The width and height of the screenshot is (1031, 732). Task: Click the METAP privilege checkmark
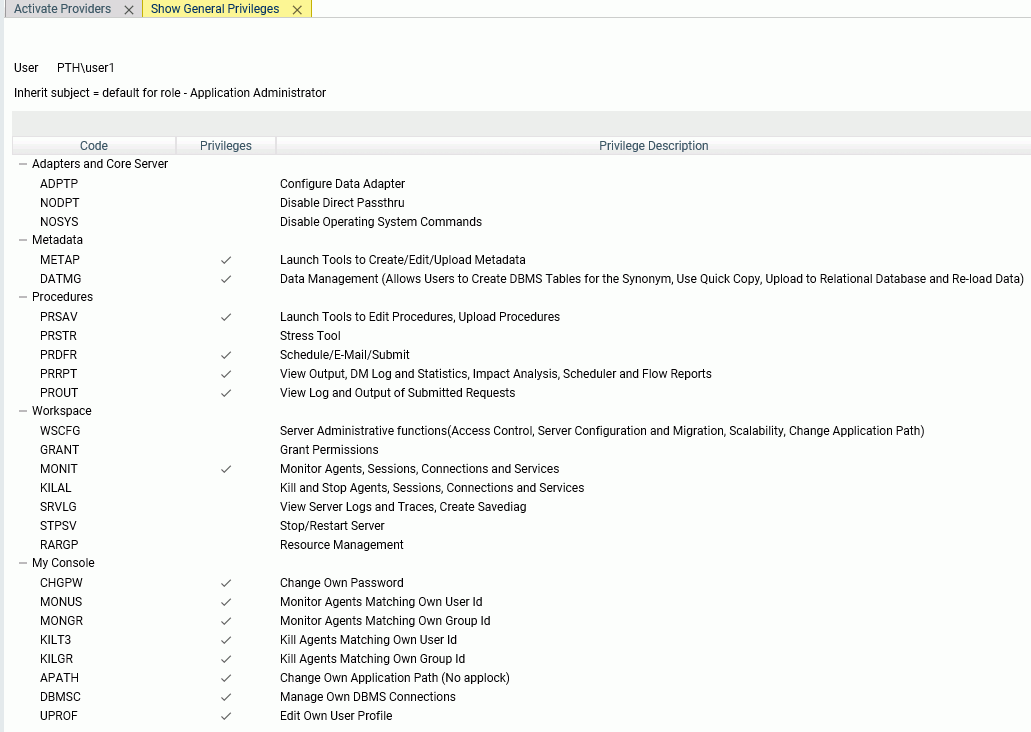pyautogui.click(x=226, y=260)
